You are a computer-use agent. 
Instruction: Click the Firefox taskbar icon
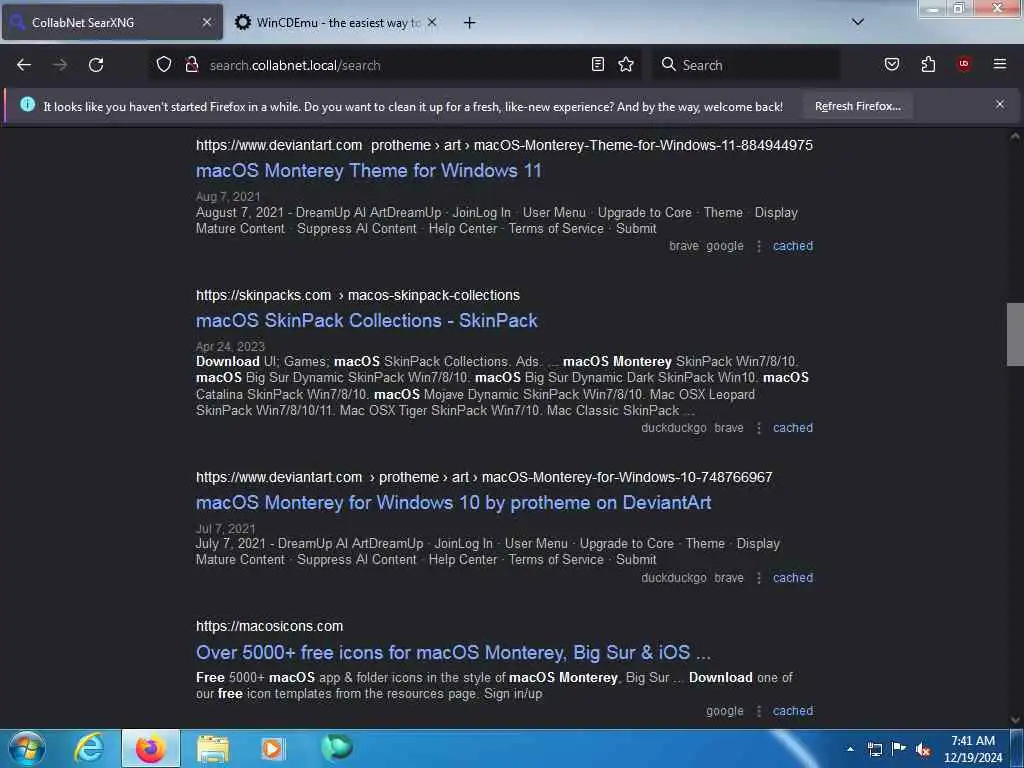150,748
